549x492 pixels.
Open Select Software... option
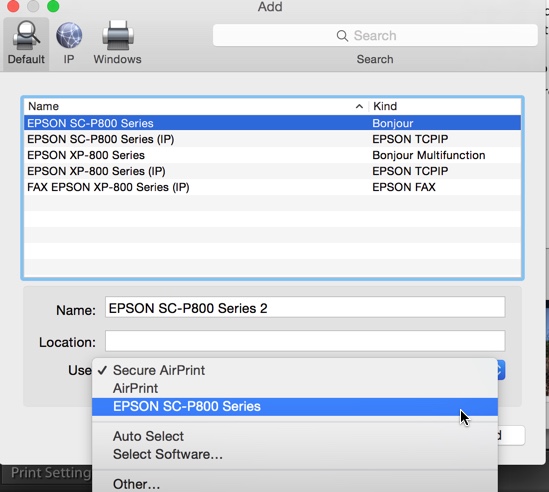295,455
